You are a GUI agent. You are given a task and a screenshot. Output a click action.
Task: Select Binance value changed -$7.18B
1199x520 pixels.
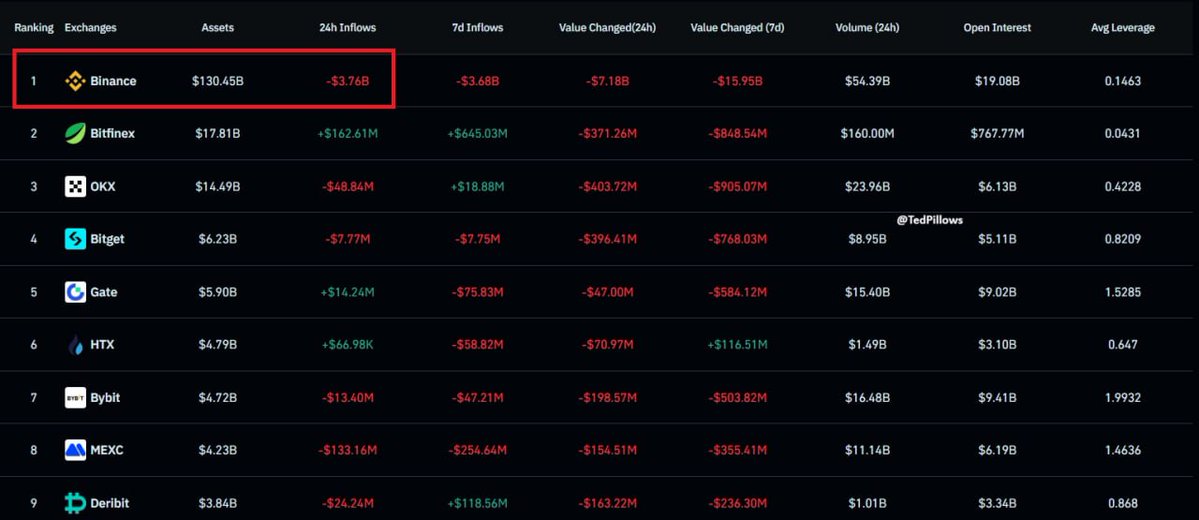(607, 80)
